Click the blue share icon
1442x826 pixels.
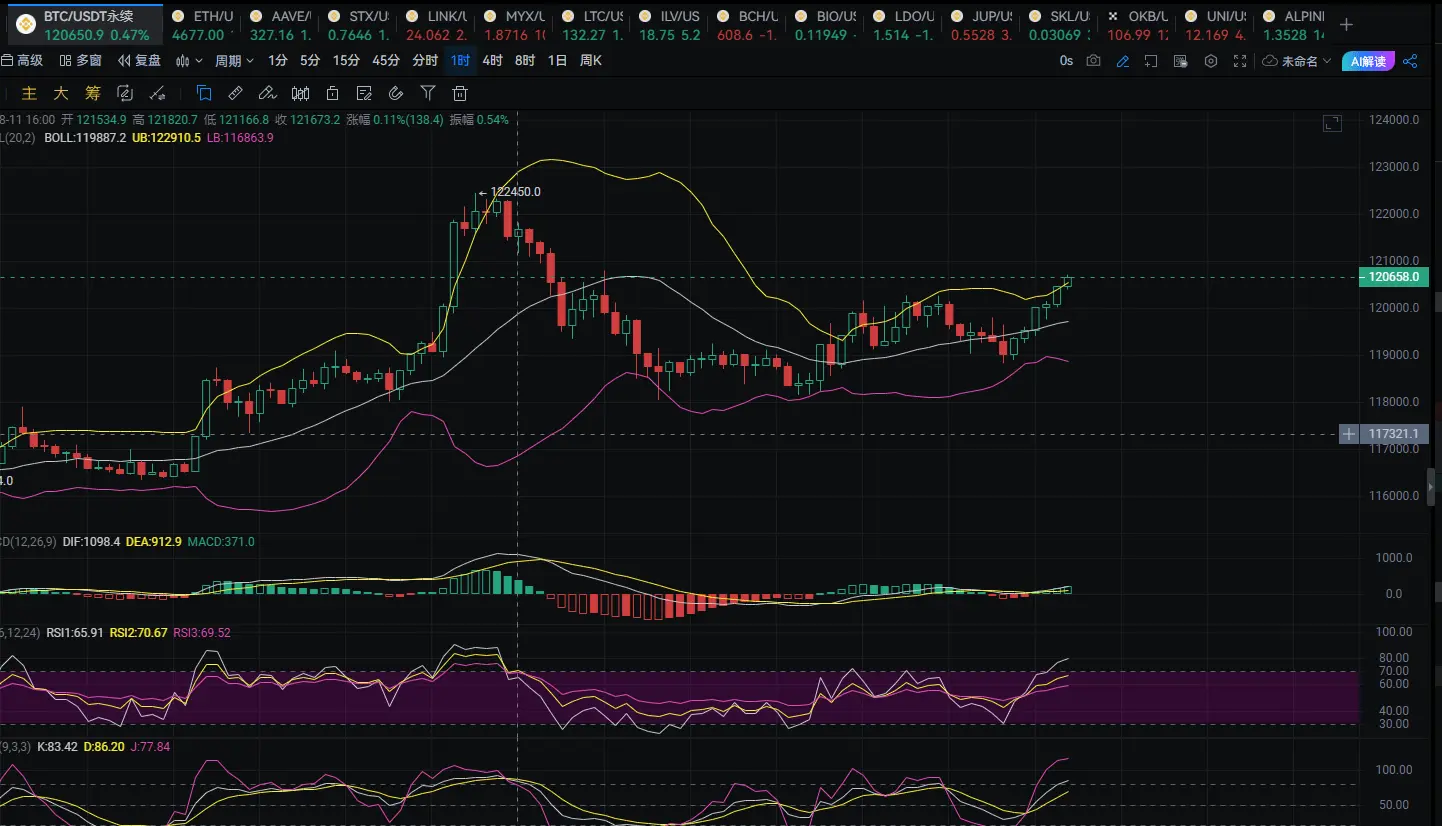(1410, 61)
